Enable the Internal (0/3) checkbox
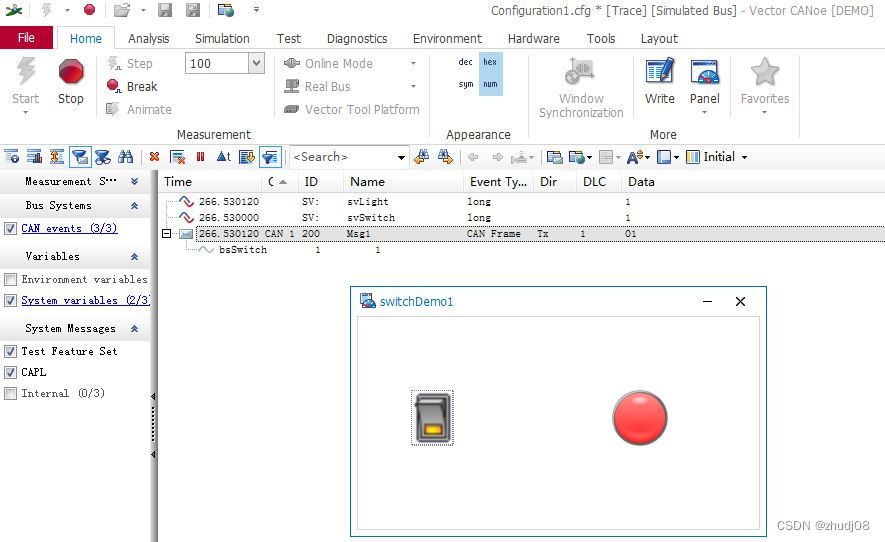Screen dimensions: 885x542 click(10, 394)
